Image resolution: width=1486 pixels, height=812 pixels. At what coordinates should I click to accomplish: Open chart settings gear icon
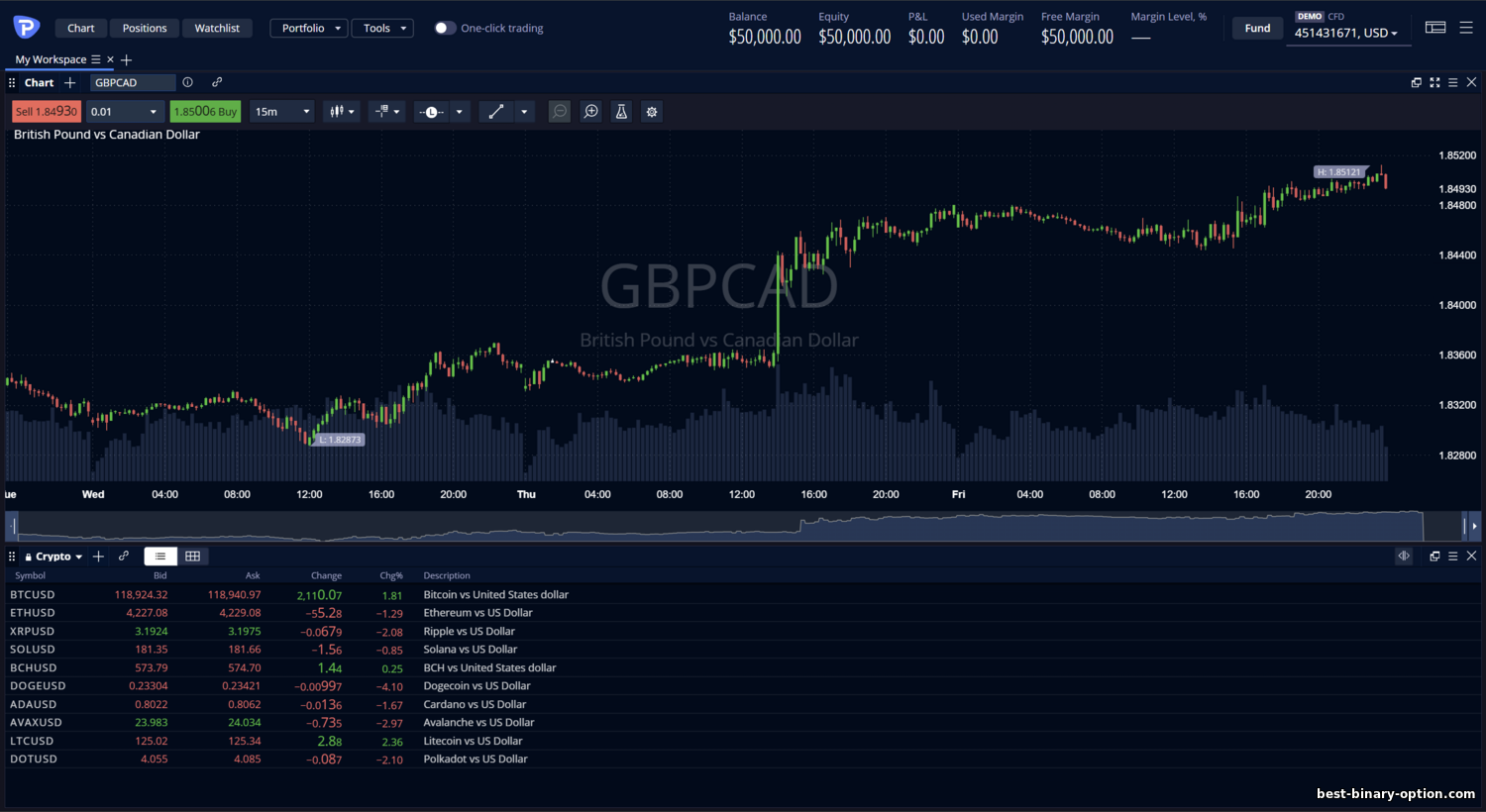pyautogui.click(x=652, y=112)
